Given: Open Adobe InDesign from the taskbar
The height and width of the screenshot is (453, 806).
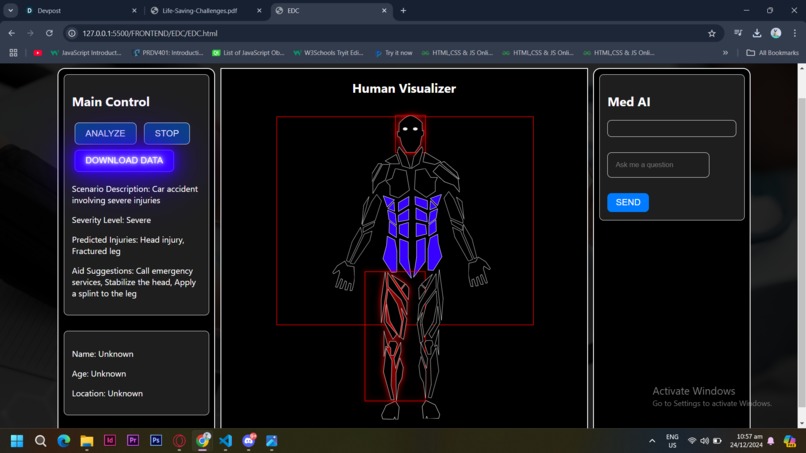Looking at the screenshot, I should tap(110, 441).
